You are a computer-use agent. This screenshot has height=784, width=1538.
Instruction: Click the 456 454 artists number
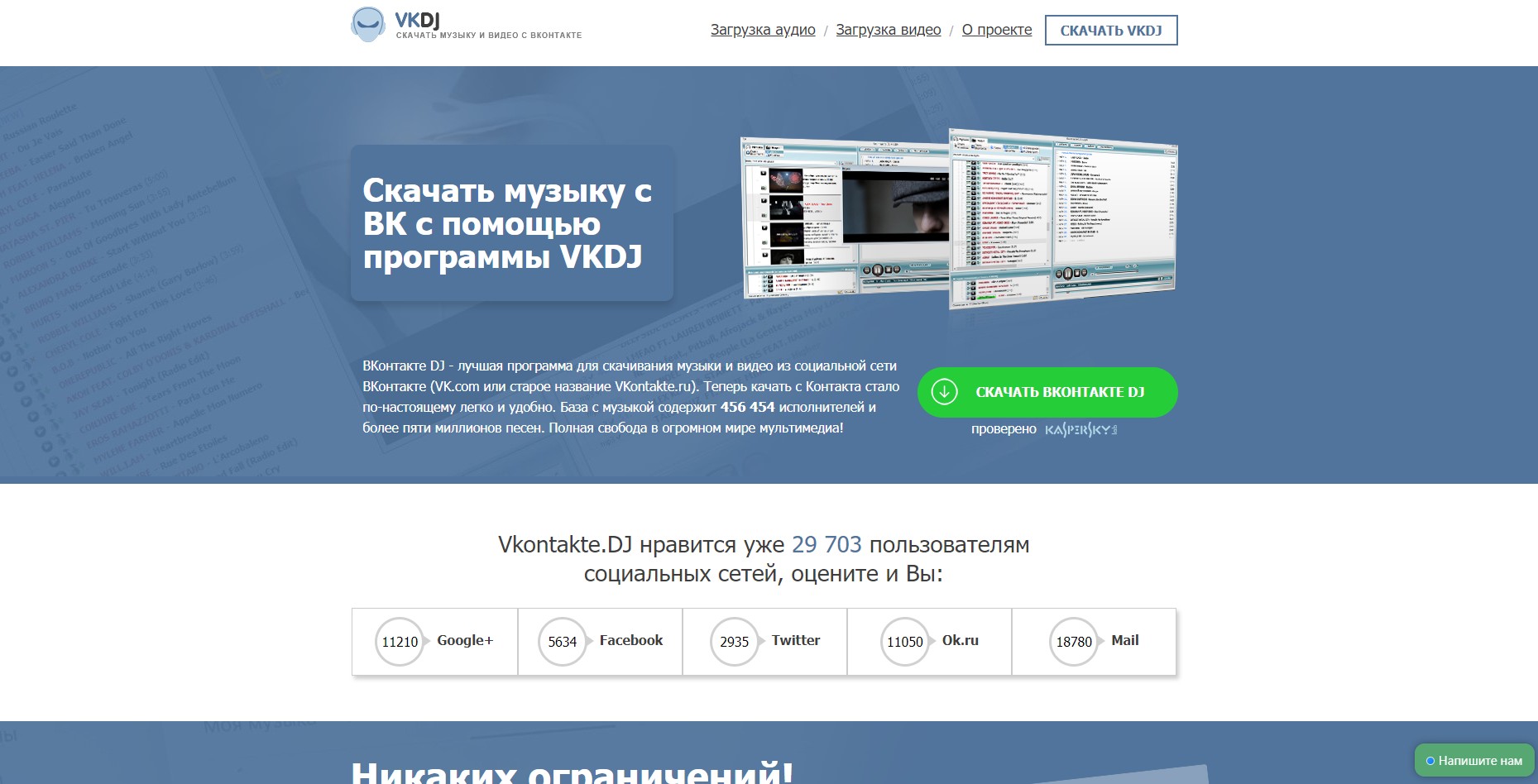point(747,407)
